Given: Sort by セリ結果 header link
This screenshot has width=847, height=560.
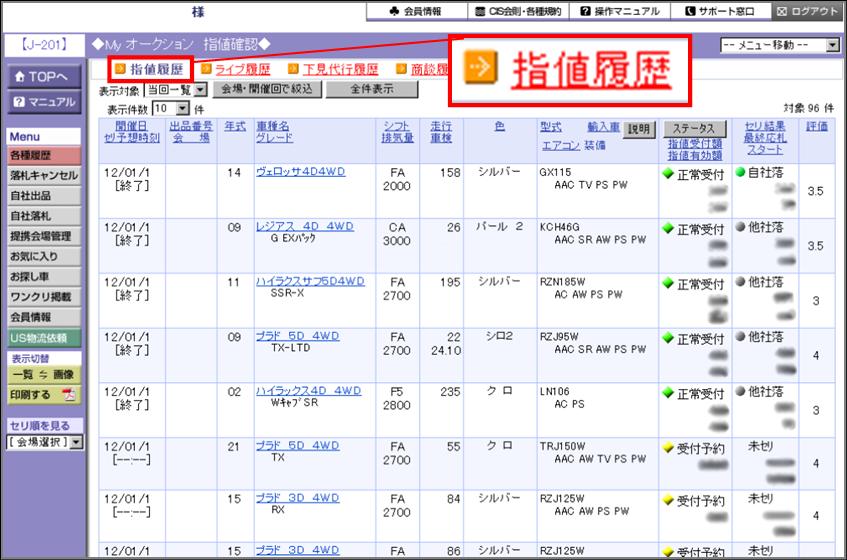Looking at the screenshot, I should [x=765, y=126].
